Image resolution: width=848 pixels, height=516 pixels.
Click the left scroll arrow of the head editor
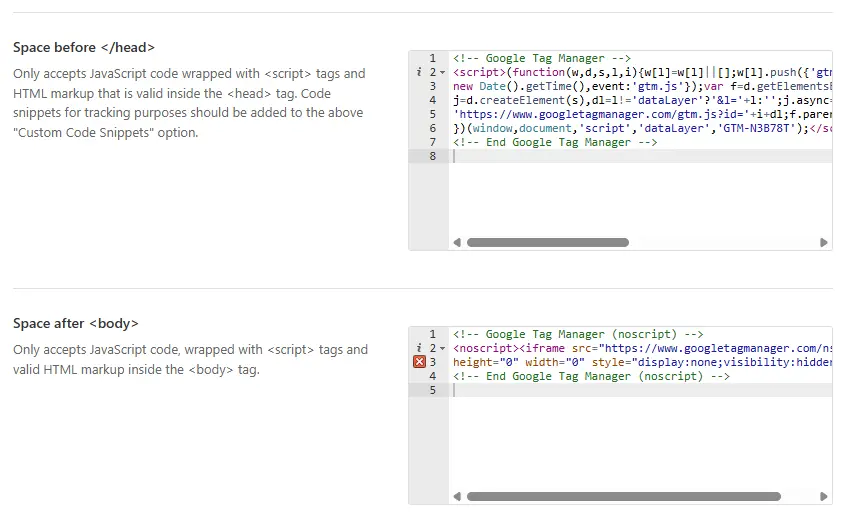(x=457, y=242)
